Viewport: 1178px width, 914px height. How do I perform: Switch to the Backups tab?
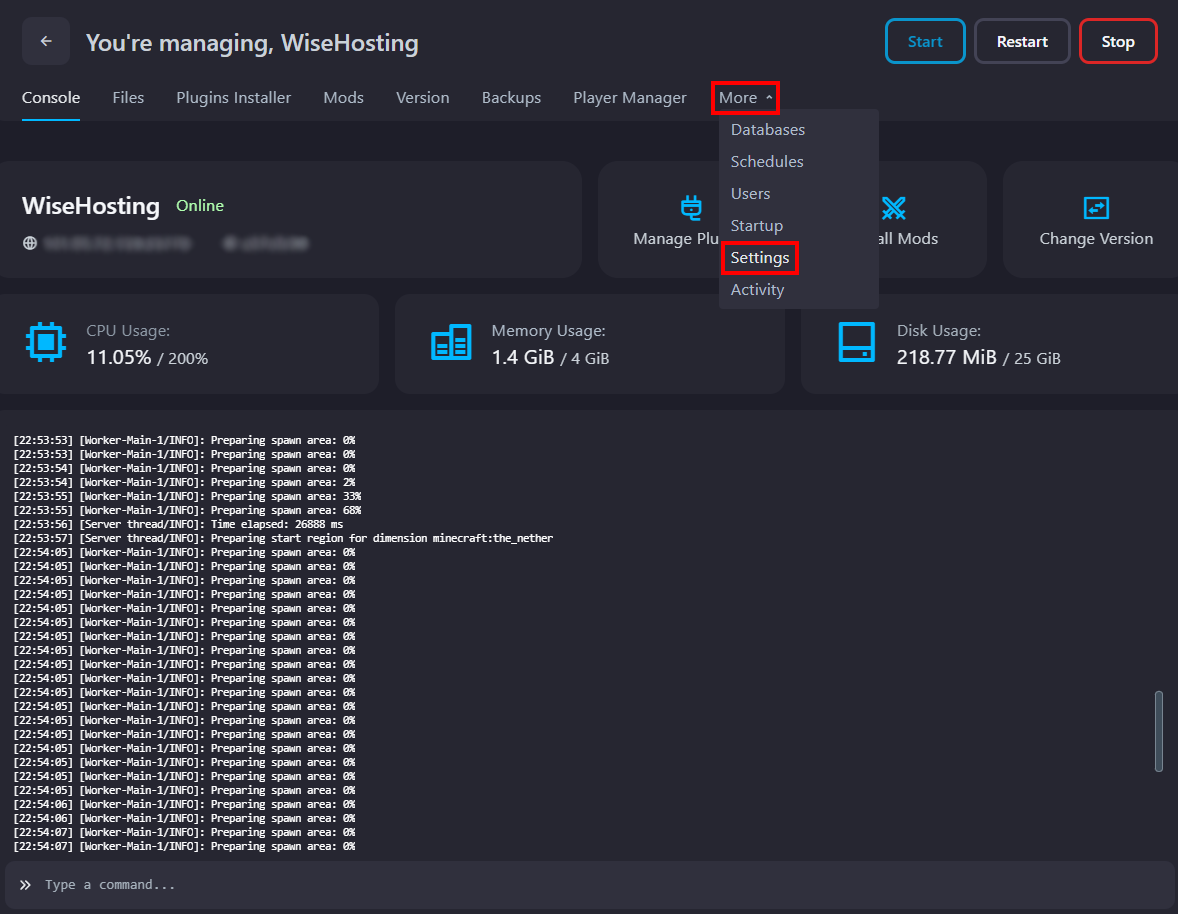pyautogui.click(x=511, y=97)
